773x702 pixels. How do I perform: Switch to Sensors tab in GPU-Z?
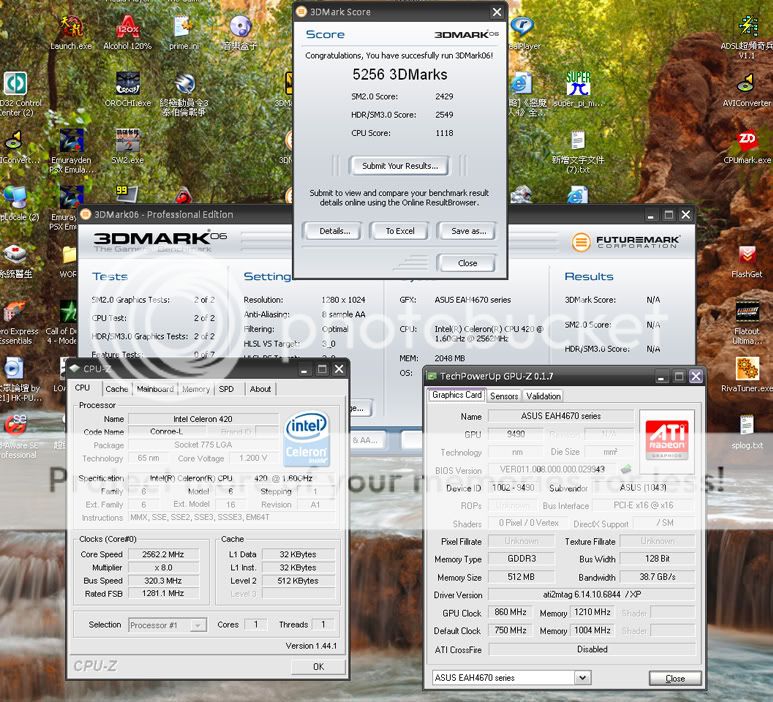coord(504,396)
